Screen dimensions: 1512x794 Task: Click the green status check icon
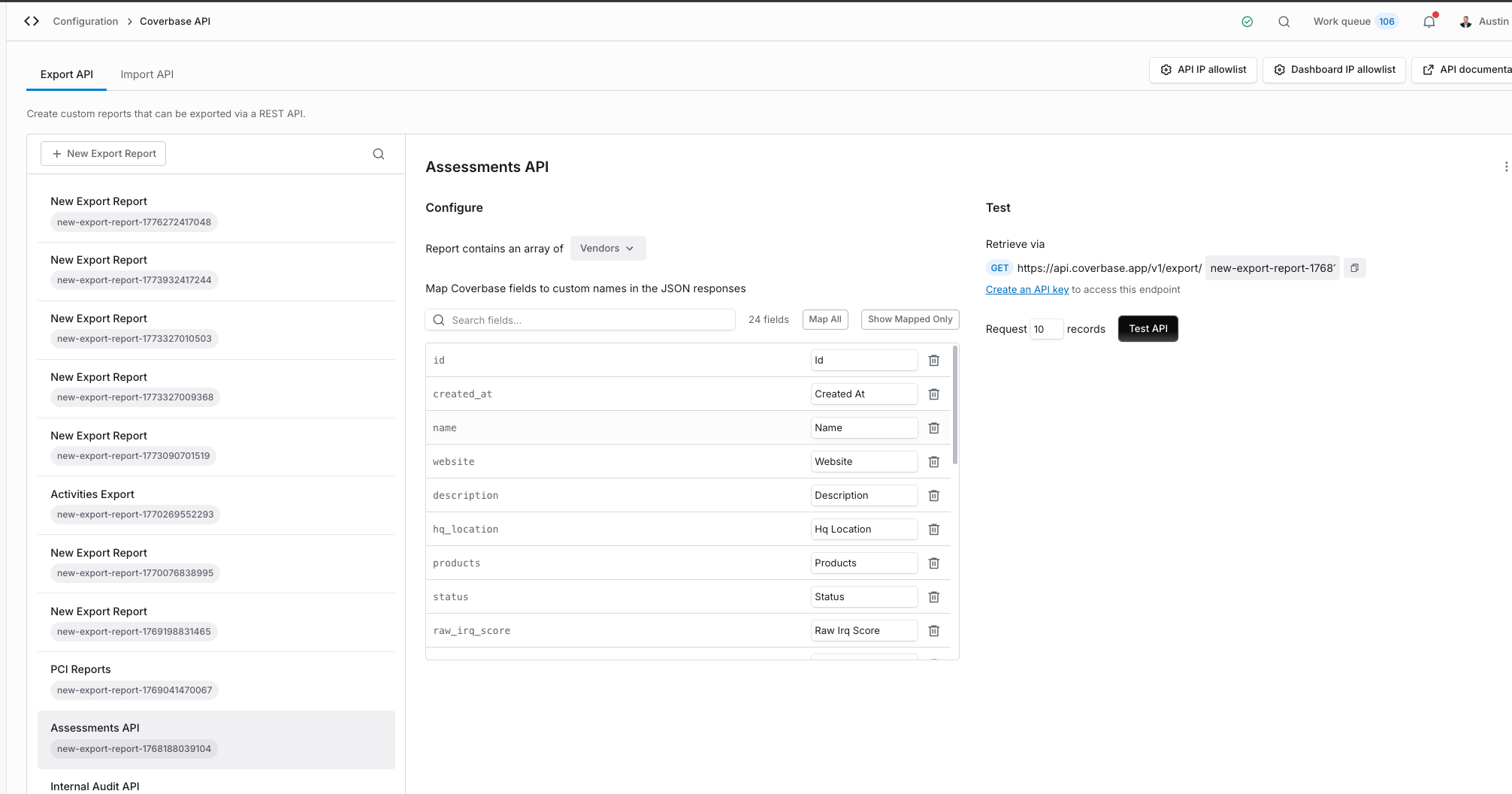1247,22
